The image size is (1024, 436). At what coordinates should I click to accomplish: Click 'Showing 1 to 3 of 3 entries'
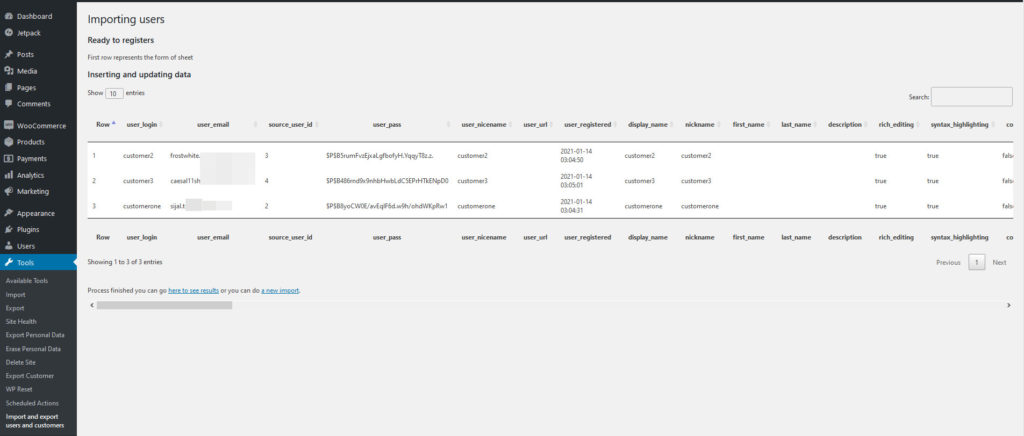click(x=125, y=262)
